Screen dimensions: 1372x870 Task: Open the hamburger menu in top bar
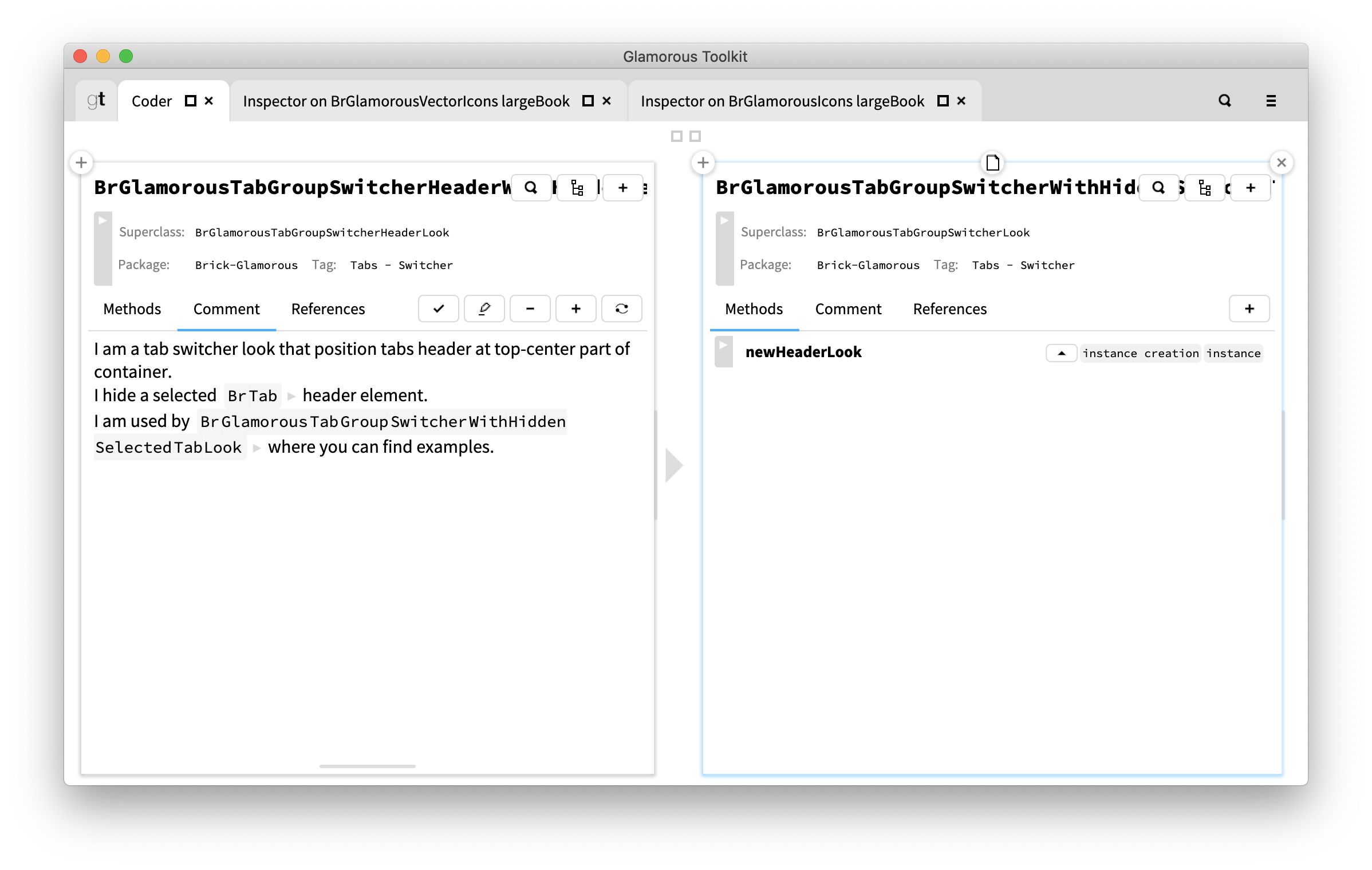point(1271,101)
